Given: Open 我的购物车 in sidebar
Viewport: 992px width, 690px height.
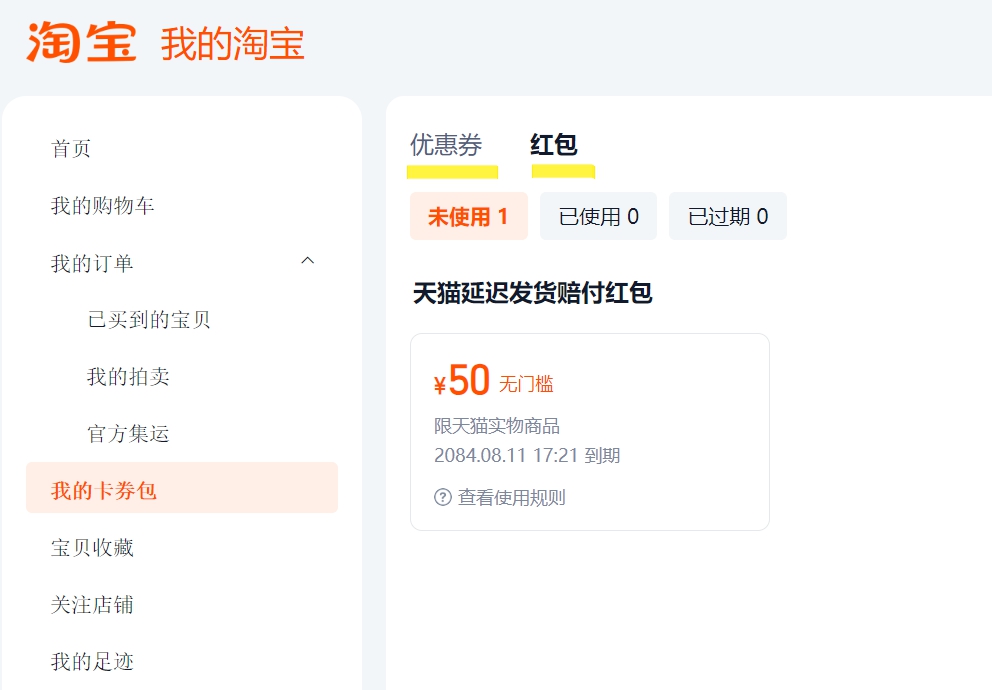Looking at the screenshot, I should tap(102, 206).
